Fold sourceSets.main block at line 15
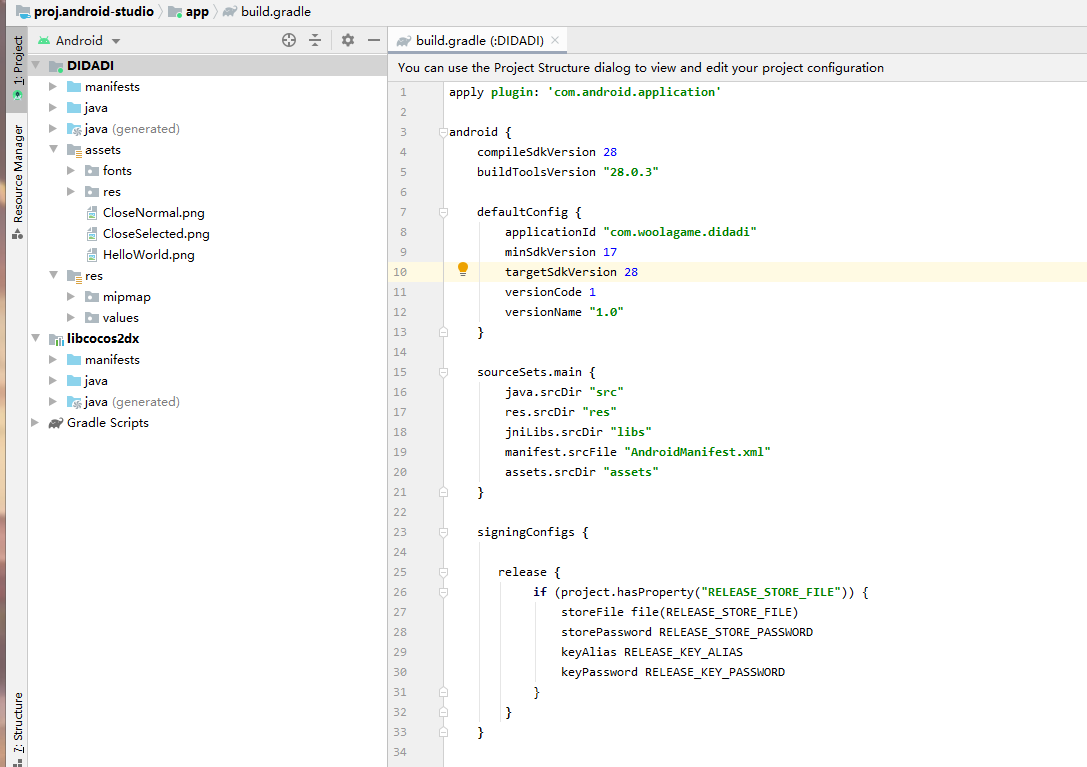The image size is (1087, 767). [443, 372]
